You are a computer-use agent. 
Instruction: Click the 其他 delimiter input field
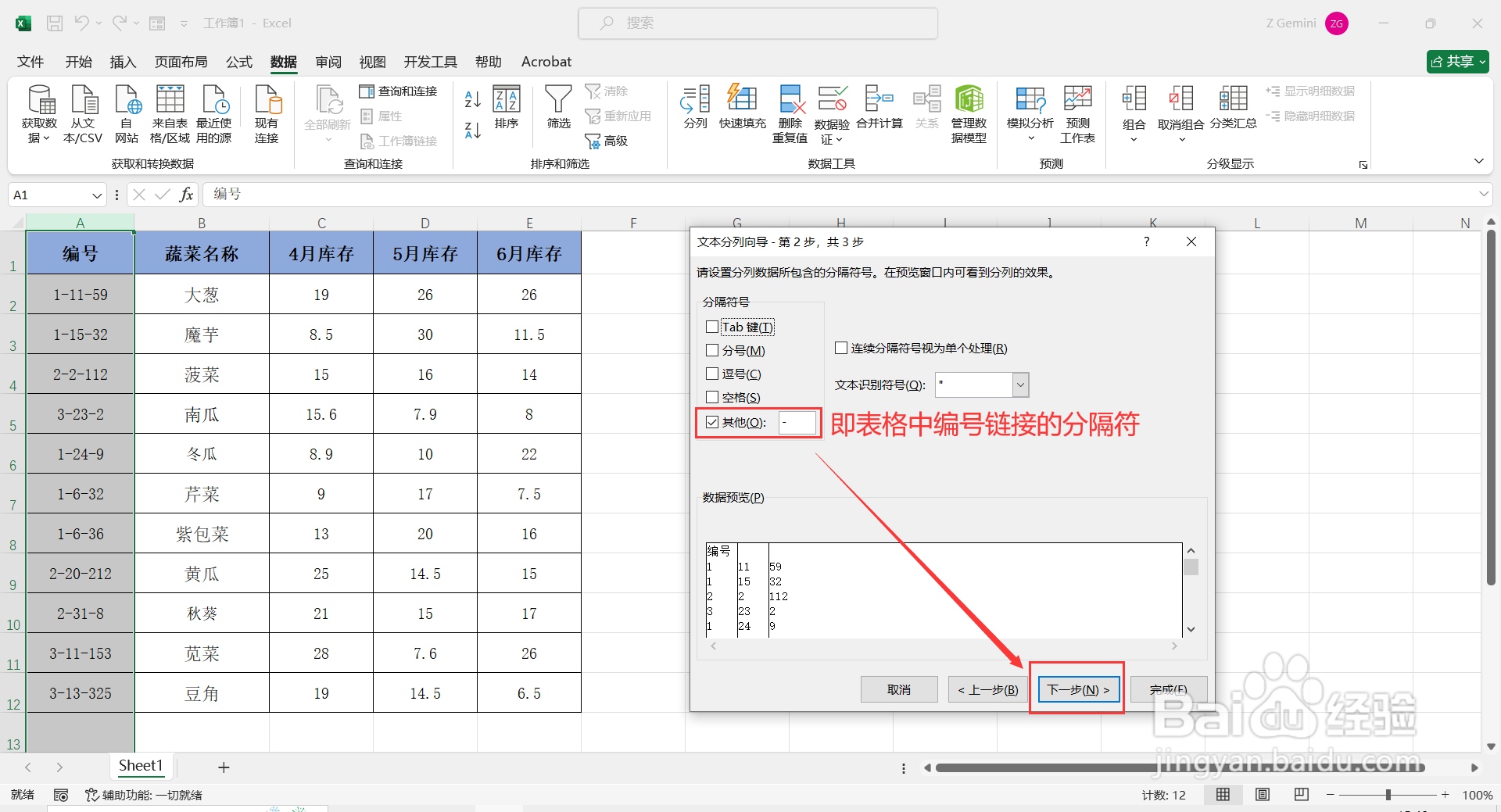click(797, 423)
